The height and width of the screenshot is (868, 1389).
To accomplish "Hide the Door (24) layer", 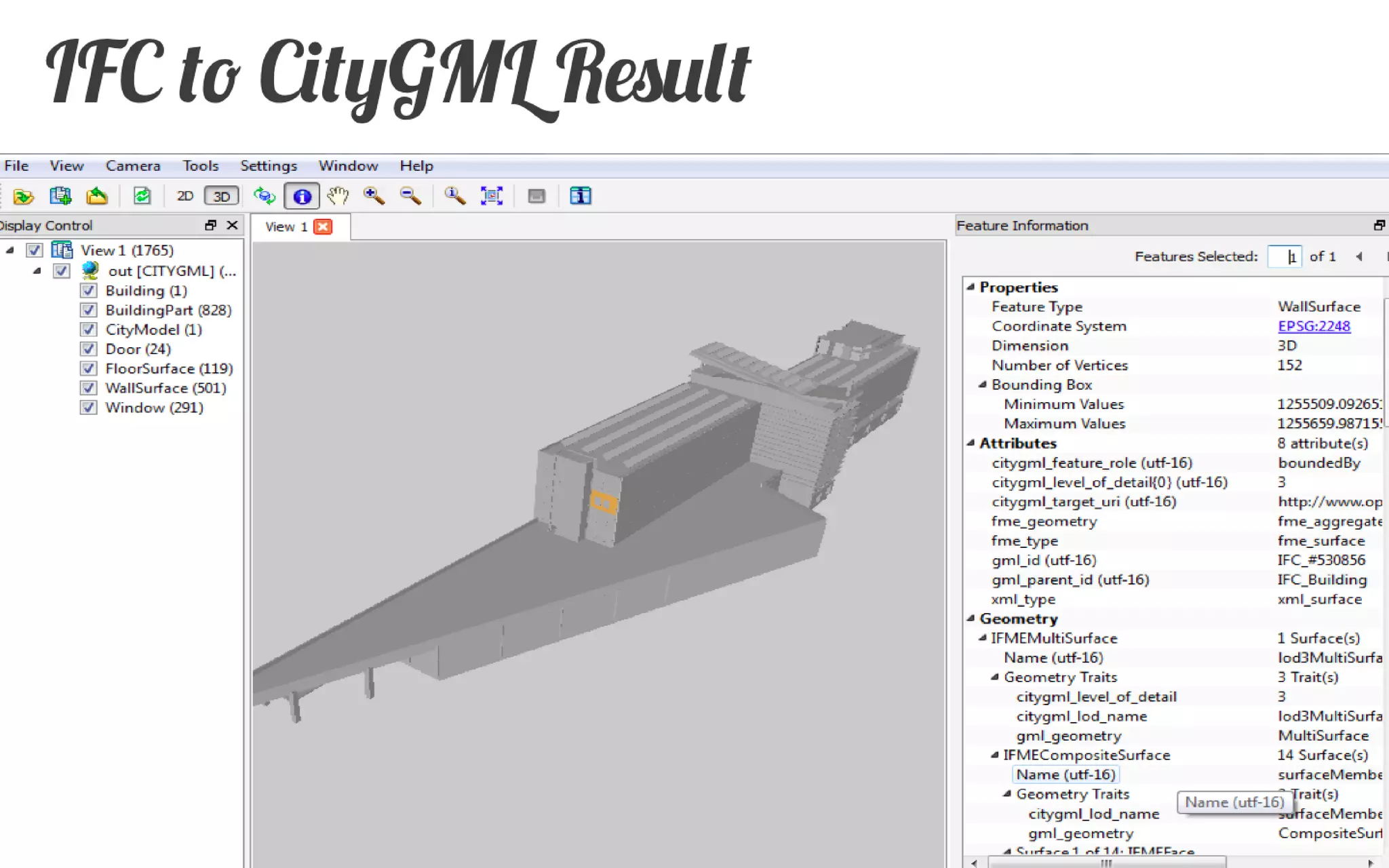I will [x=88, y=349].
